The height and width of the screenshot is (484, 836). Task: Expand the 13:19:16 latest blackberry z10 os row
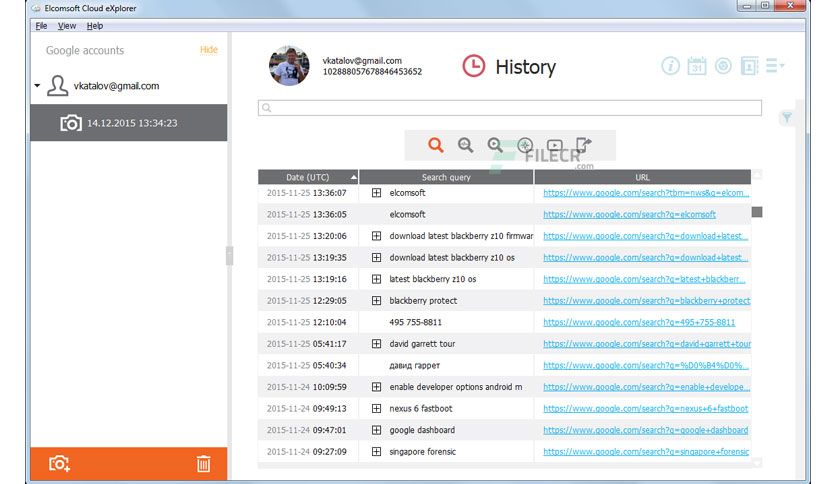point(376,279)
